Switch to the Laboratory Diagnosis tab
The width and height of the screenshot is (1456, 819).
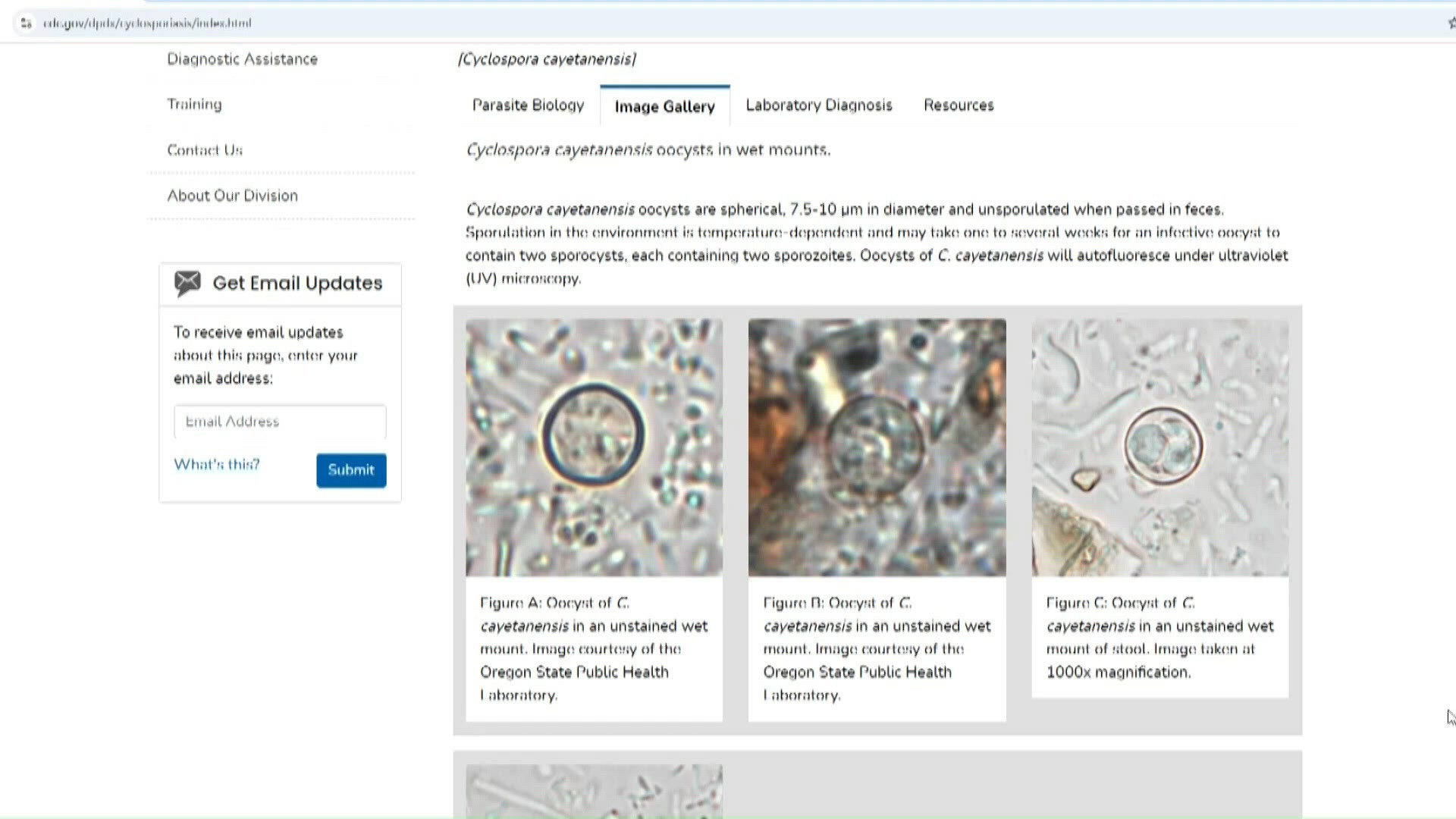(x=819, y=105)
